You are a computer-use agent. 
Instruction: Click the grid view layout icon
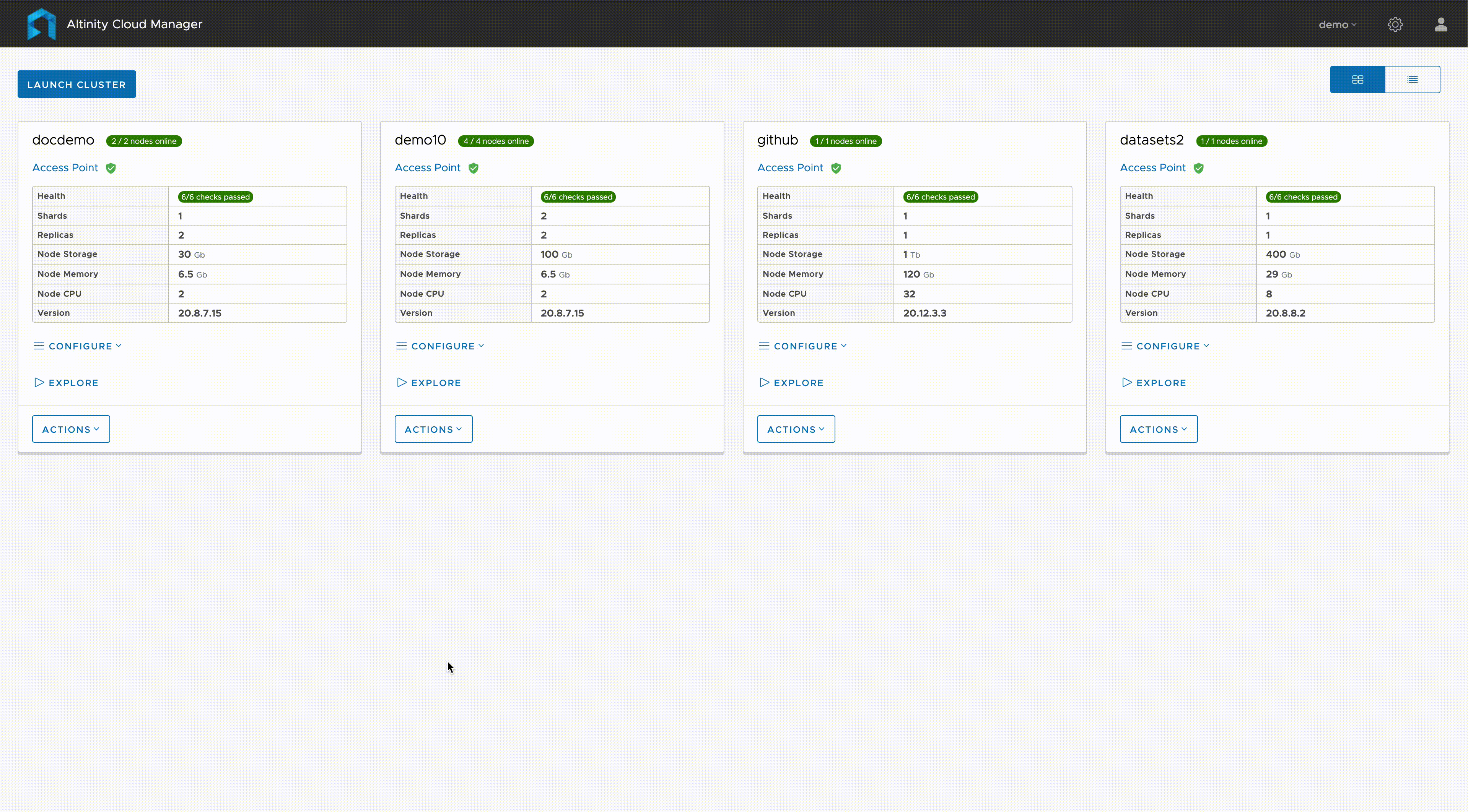click(1358, 79)
